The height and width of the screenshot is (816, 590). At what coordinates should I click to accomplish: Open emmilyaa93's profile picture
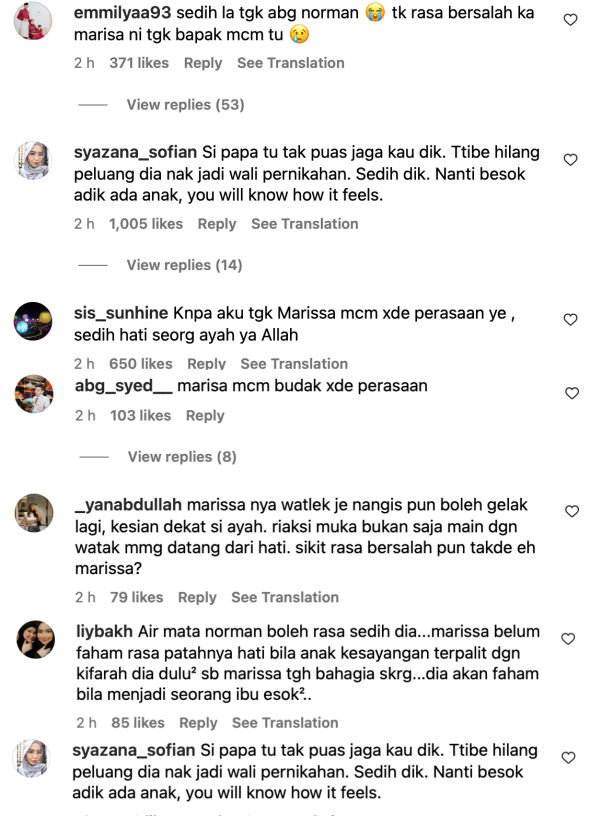click(x=33, y=20)
